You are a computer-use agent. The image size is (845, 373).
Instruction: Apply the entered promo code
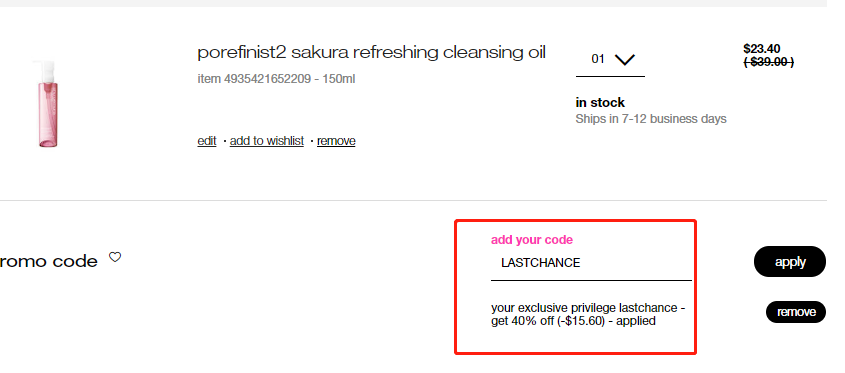coord(789,262)
